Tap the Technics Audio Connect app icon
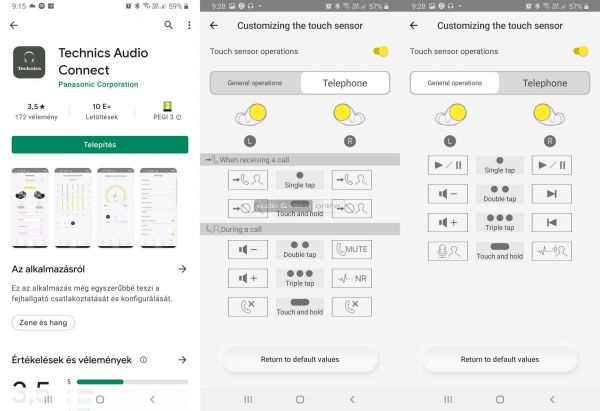 29,62
